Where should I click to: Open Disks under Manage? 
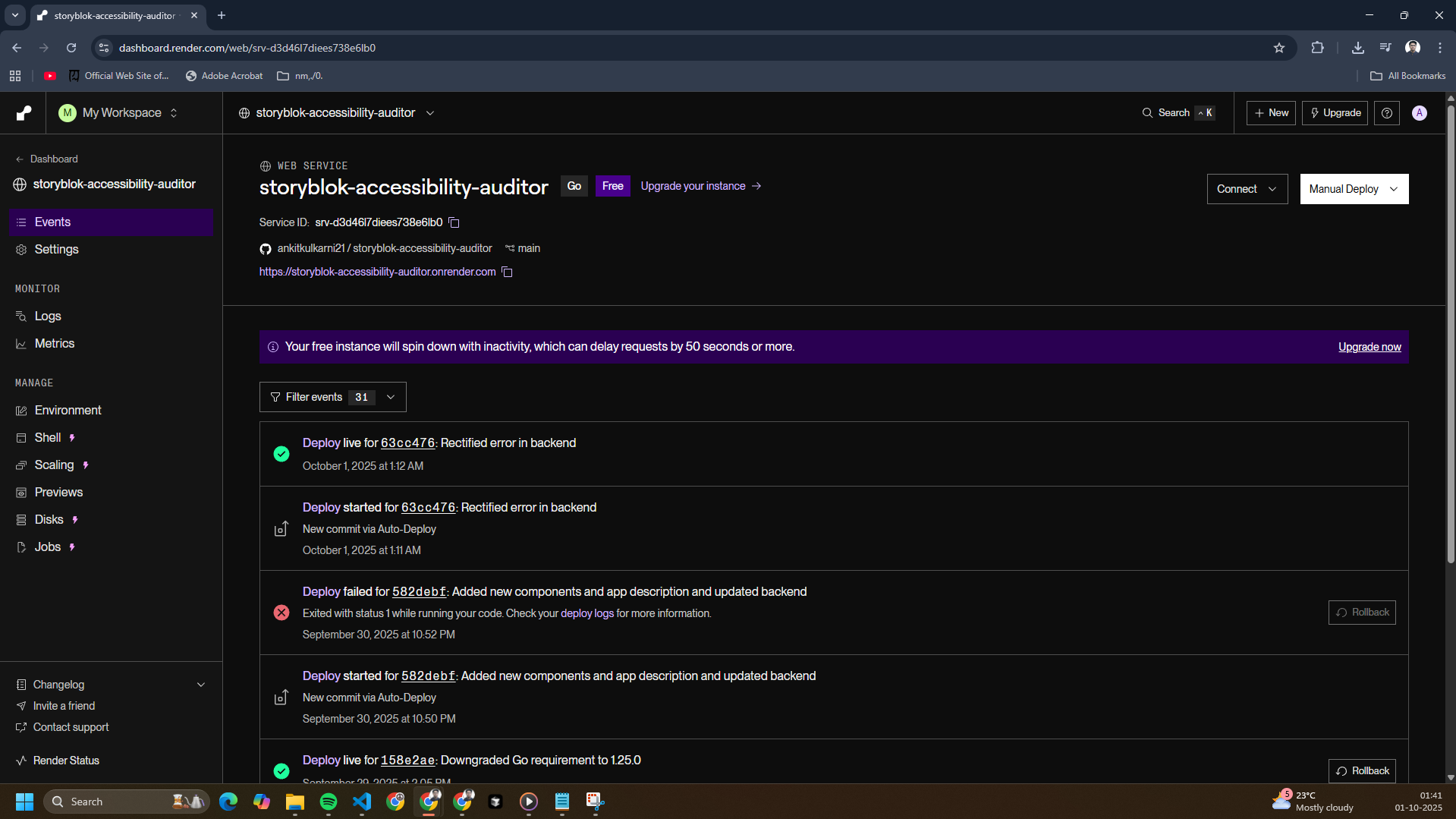pos(111,520)
